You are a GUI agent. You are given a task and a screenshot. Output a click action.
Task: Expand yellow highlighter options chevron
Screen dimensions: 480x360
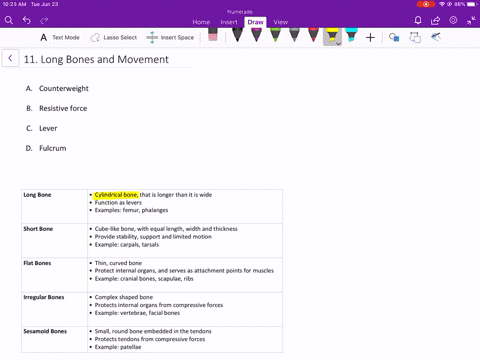point(338,44)
